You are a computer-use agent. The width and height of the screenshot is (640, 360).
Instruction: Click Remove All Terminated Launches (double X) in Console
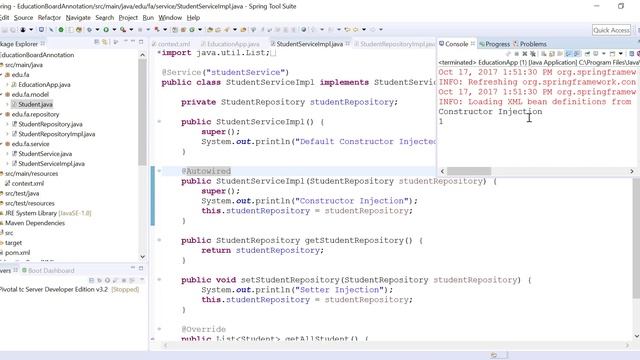533,53
